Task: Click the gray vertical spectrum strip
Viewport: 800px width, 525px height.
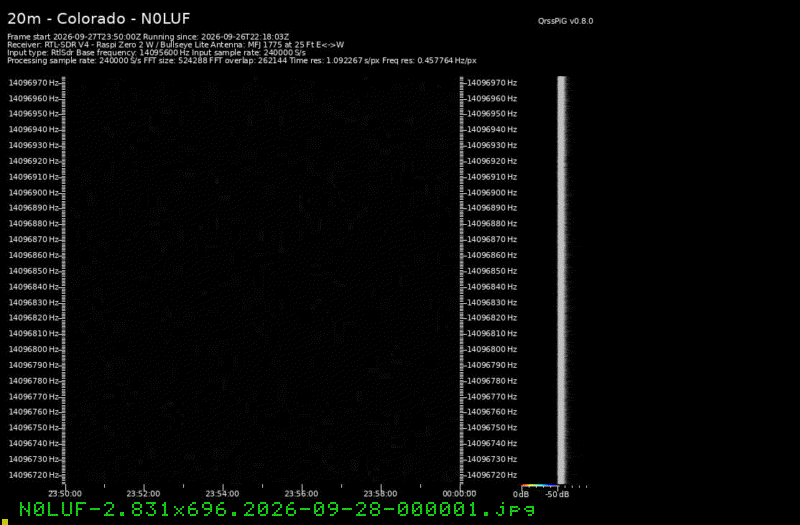Action: coord(562,280)
